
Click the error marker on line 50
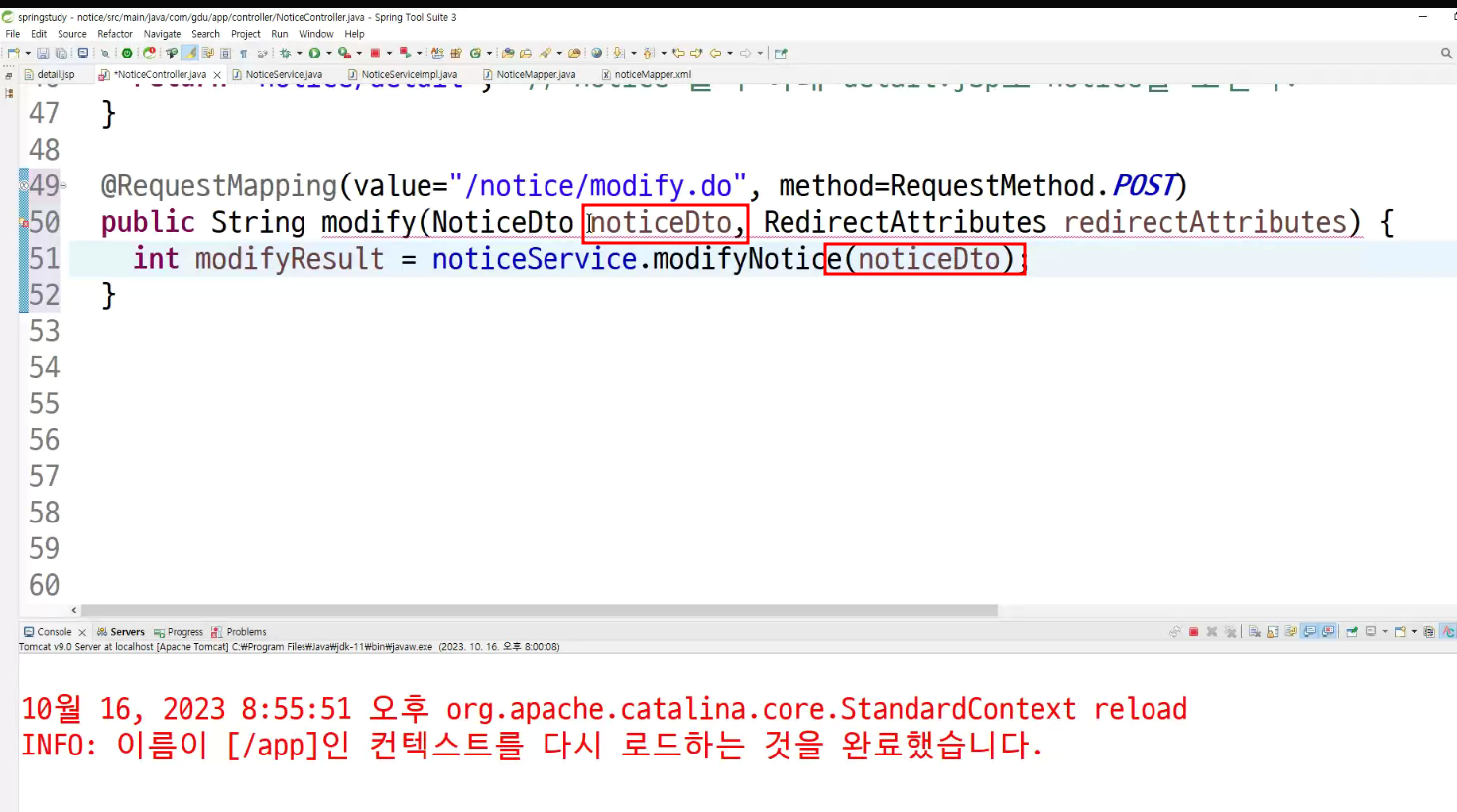coord(24,223)
